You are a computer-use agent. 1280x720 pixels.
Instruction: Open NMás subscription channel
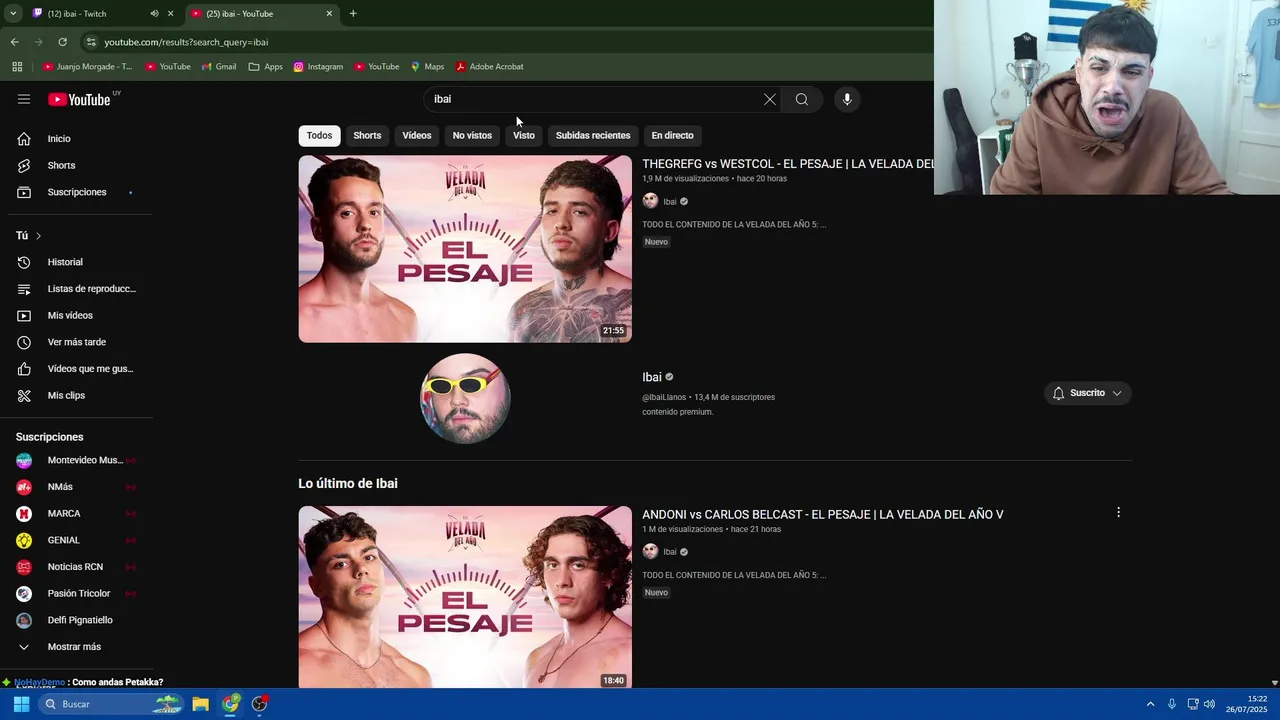point(78,487)
